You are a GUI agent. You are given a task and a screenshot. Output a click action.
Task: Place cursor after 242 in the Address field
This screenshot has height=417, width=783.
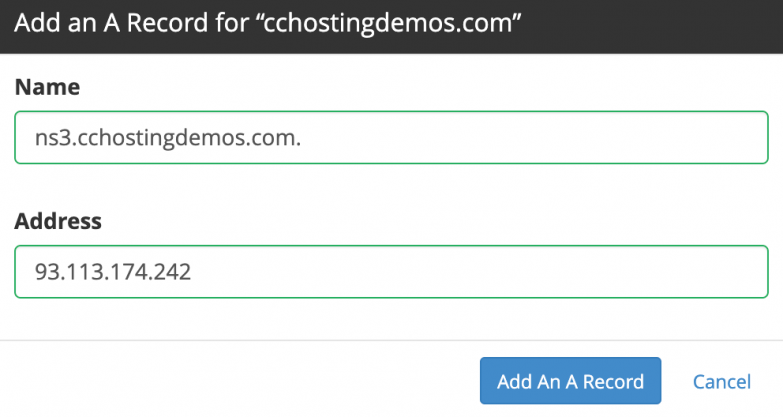[192, 272]
